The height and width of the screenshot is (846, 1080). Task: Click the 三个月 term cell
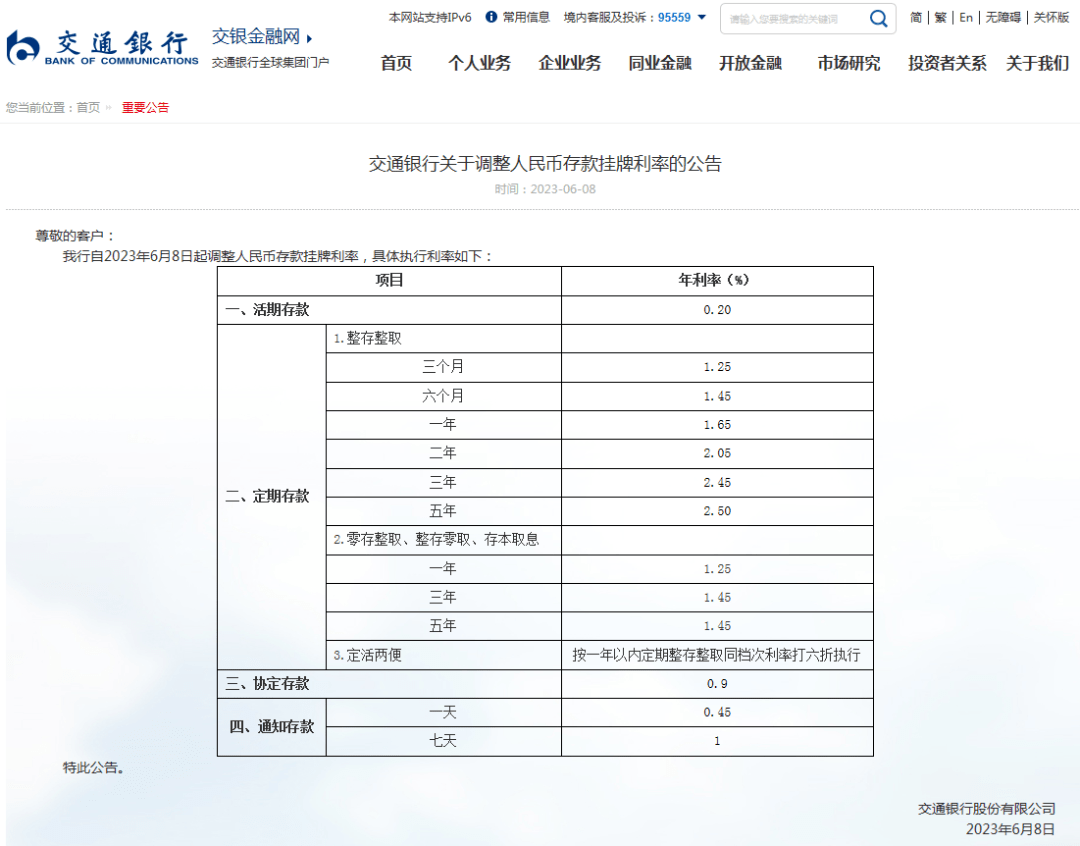[444, 367]
